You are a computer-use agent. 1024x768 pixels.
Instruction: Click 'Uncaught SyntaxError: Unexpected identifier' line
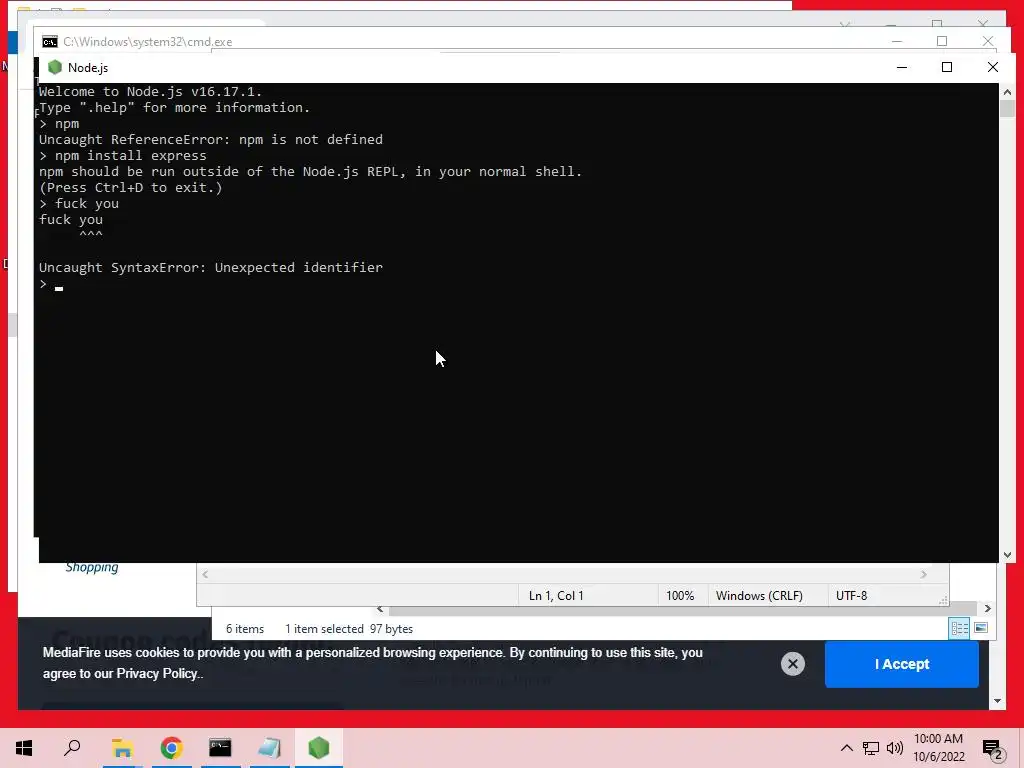click(211, 268)
